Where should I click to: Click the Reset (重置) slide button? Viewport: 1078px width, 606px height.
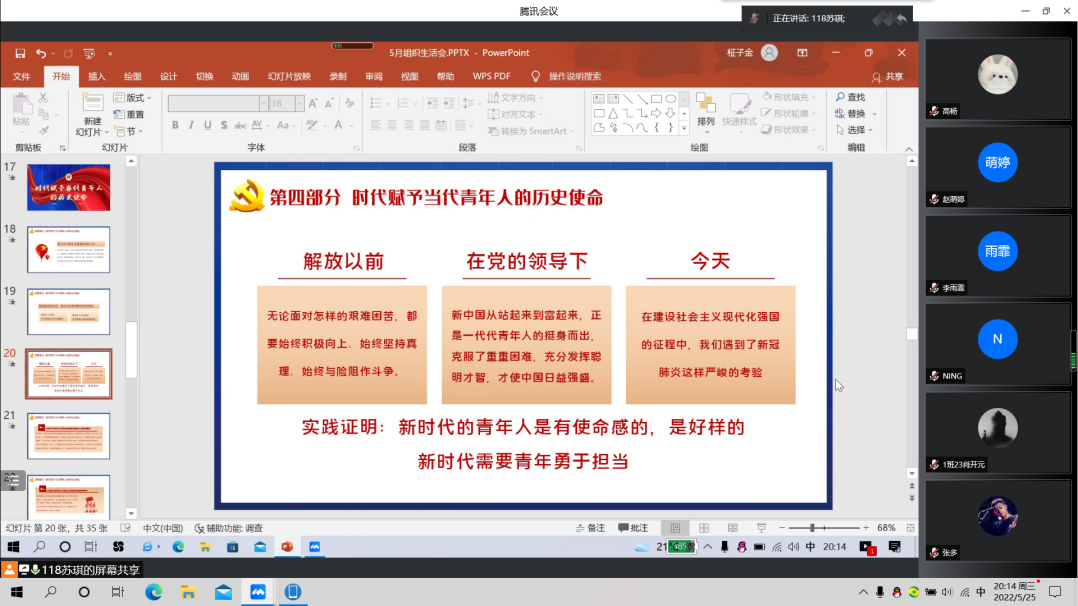129,114
